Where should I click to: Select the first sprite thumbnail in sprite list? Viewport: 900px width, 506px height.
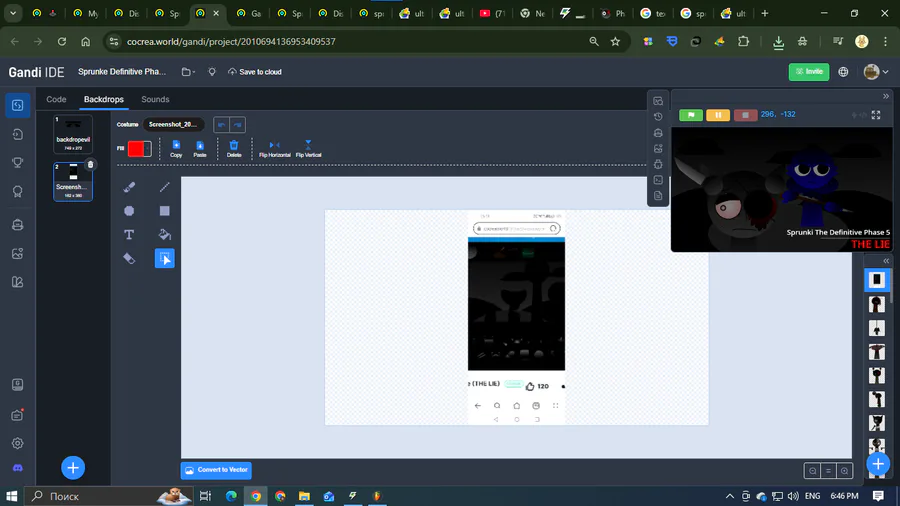(x=877, y=279)
